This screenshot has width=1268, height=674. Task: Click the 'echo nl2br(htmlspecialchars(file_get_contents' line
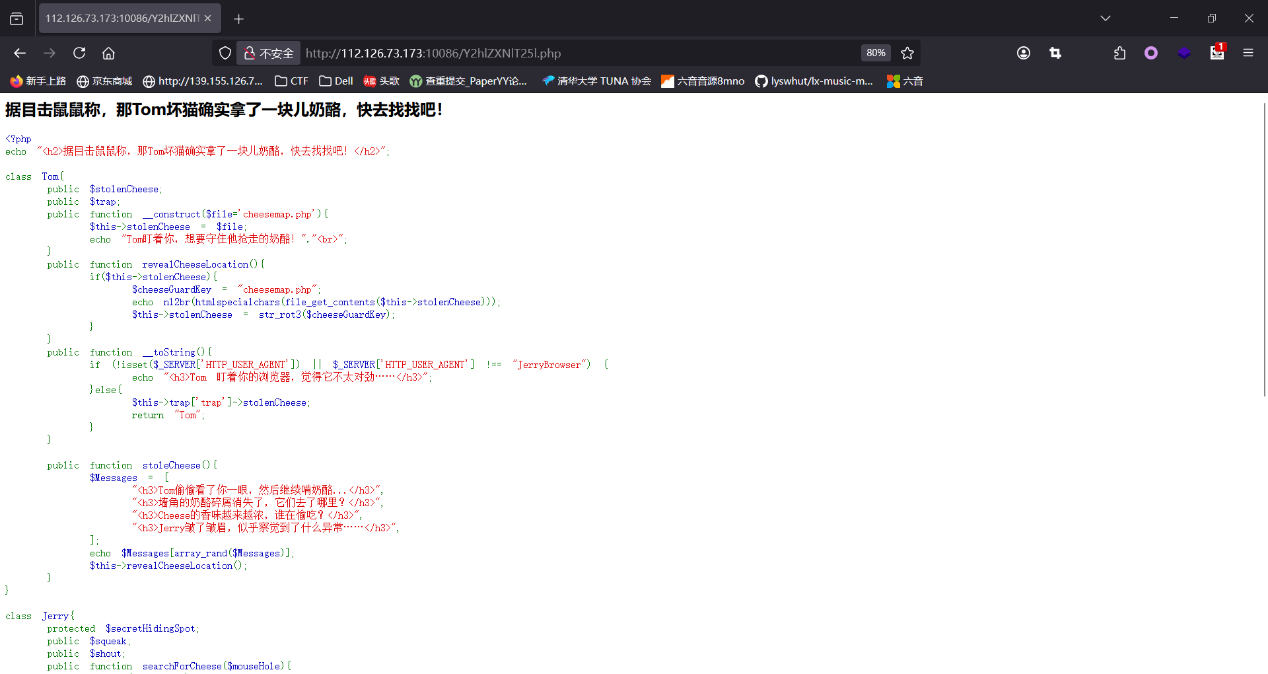[316, 302]
